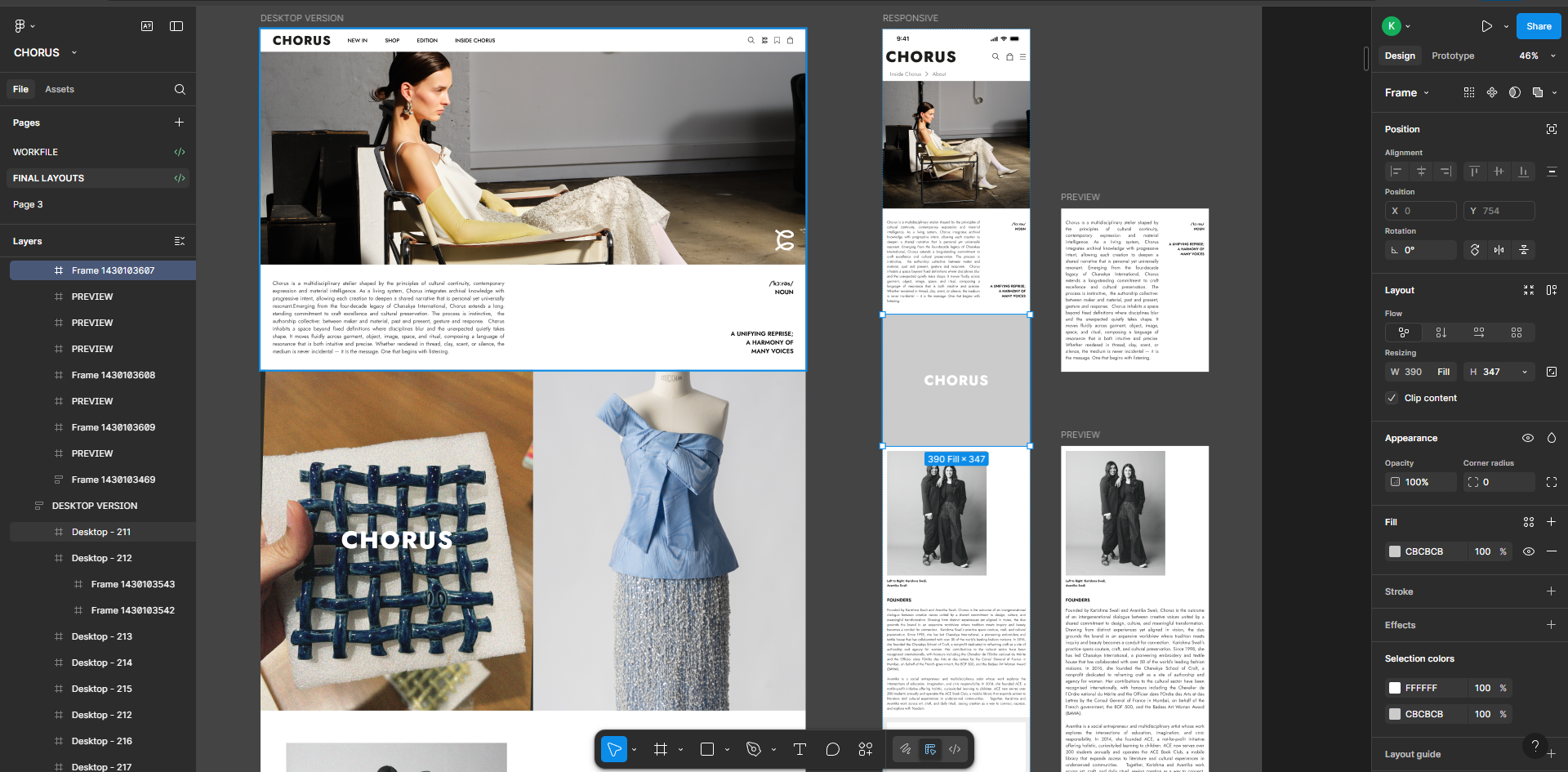Expand the Frame type dropdown
The image size is (1568, 772).
1407,93
